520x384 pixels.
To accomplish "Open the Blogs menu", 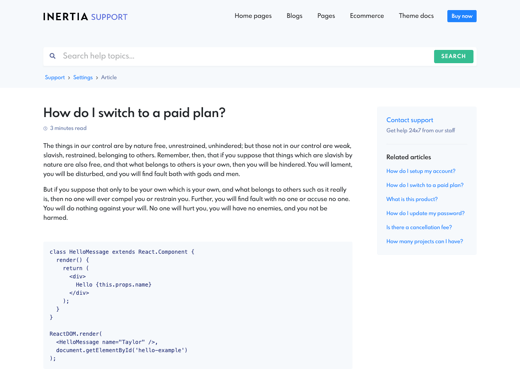I will point(294,16).
